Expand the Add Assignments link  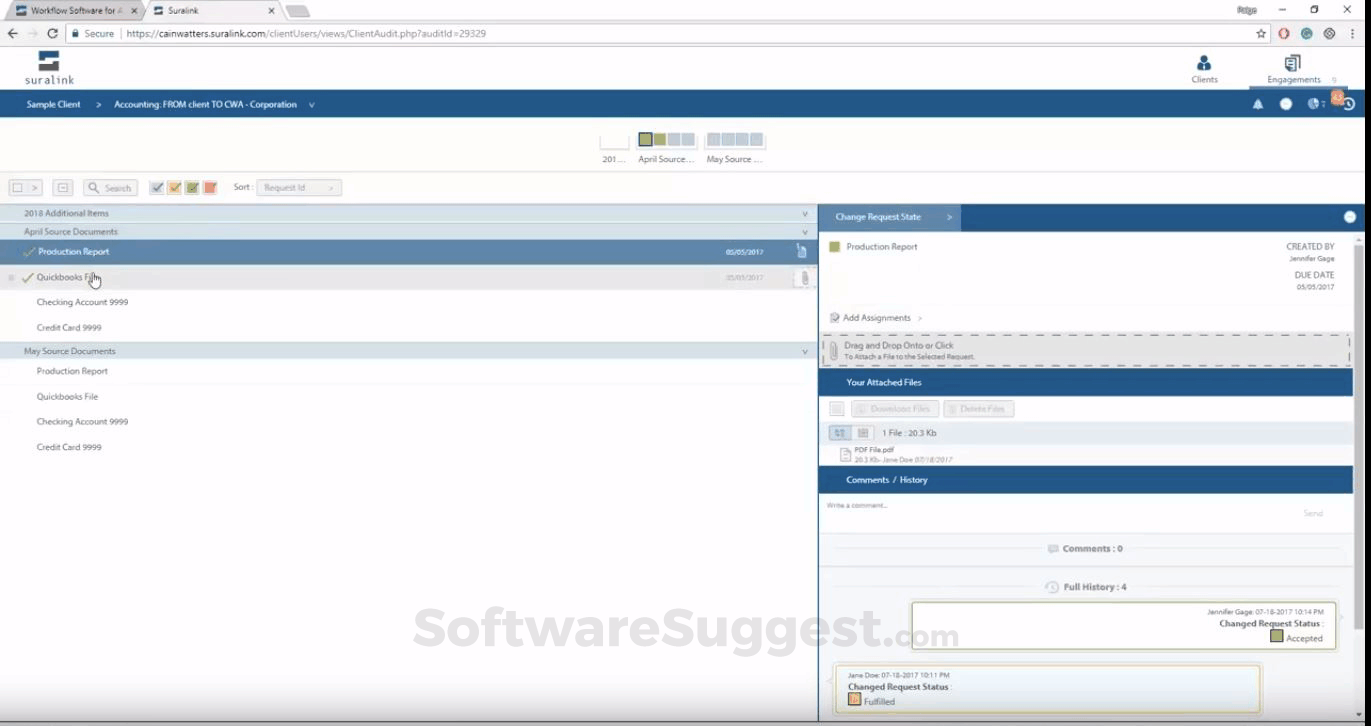point(875,317)
